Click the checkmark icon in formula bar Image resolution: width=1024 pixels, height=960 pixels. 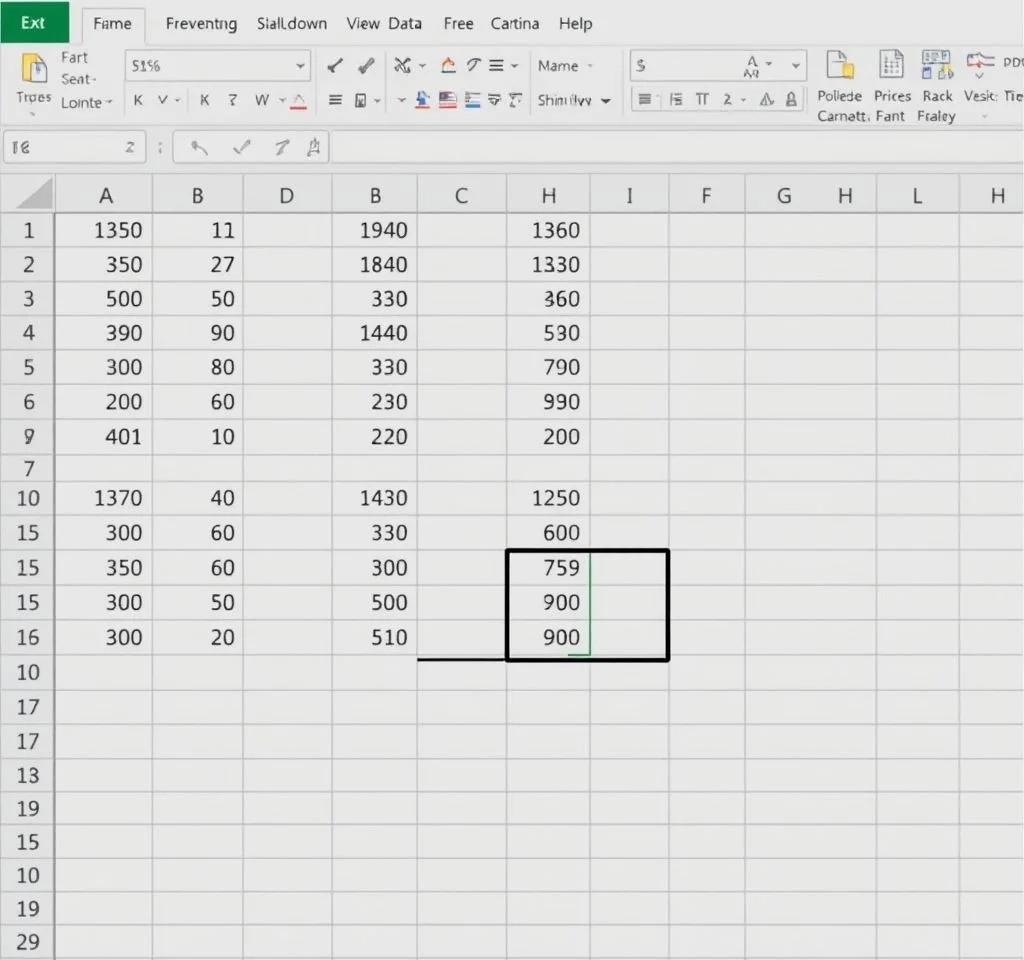click(241, 148)
